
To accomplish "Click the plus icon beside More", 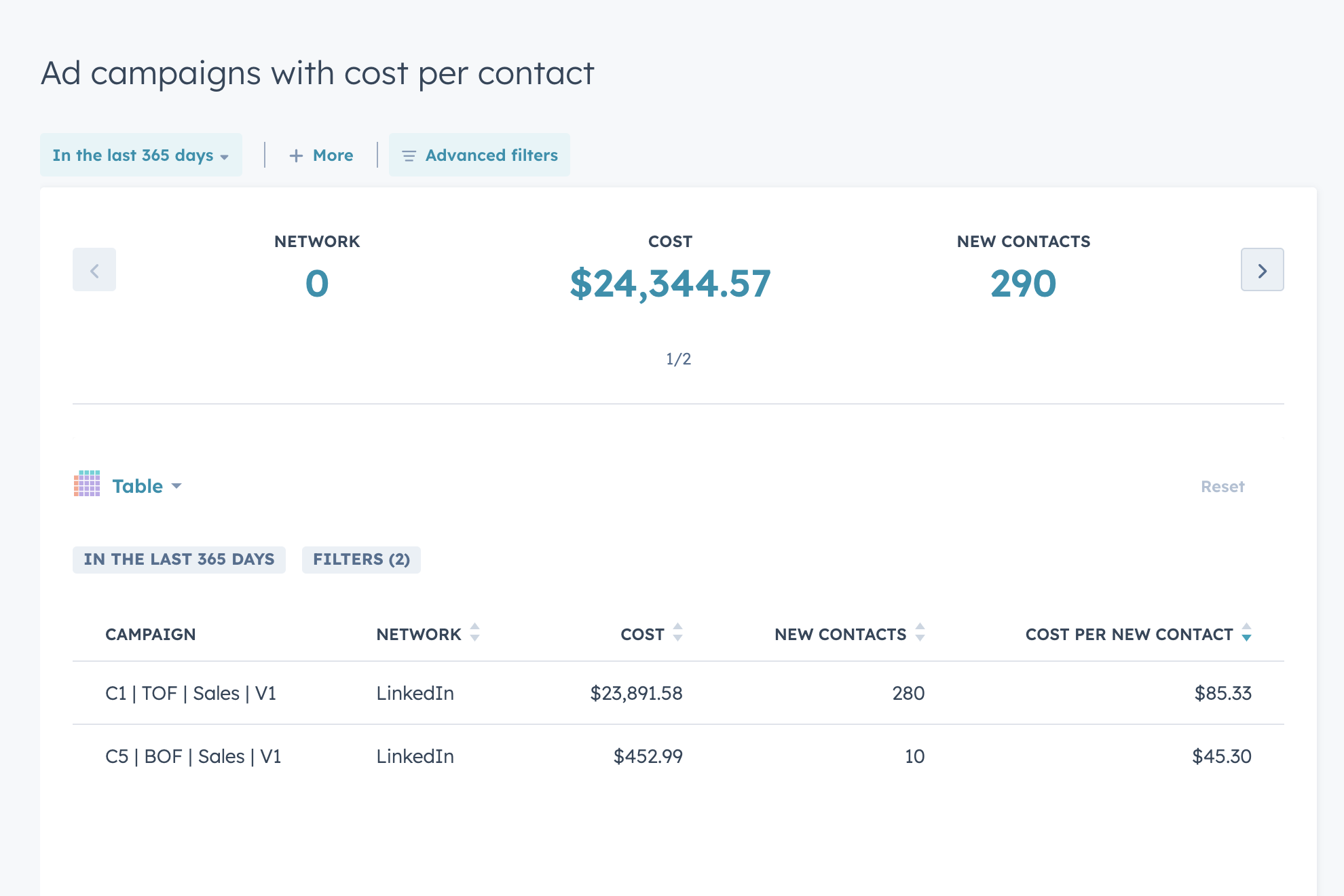I will 296,156.
